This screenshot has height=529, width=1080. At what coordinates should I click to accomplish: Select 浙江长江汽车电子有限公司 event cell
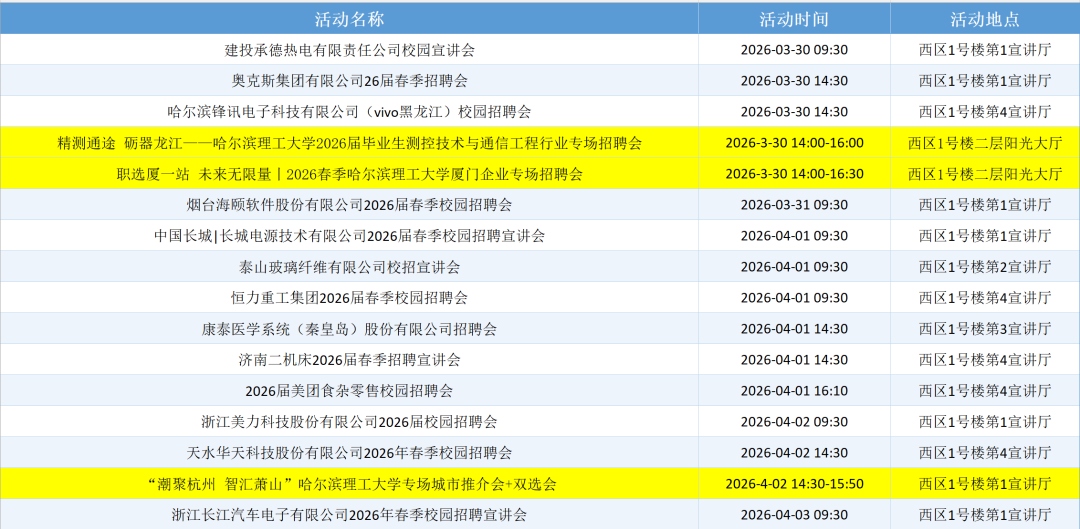tap(349, 515)
